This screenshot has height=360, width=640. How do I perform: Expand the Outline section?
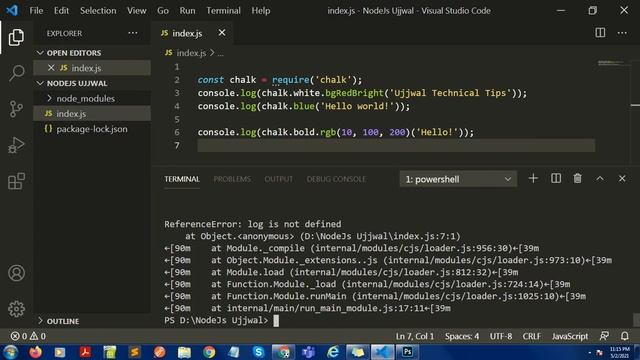[x=40, y=321]
